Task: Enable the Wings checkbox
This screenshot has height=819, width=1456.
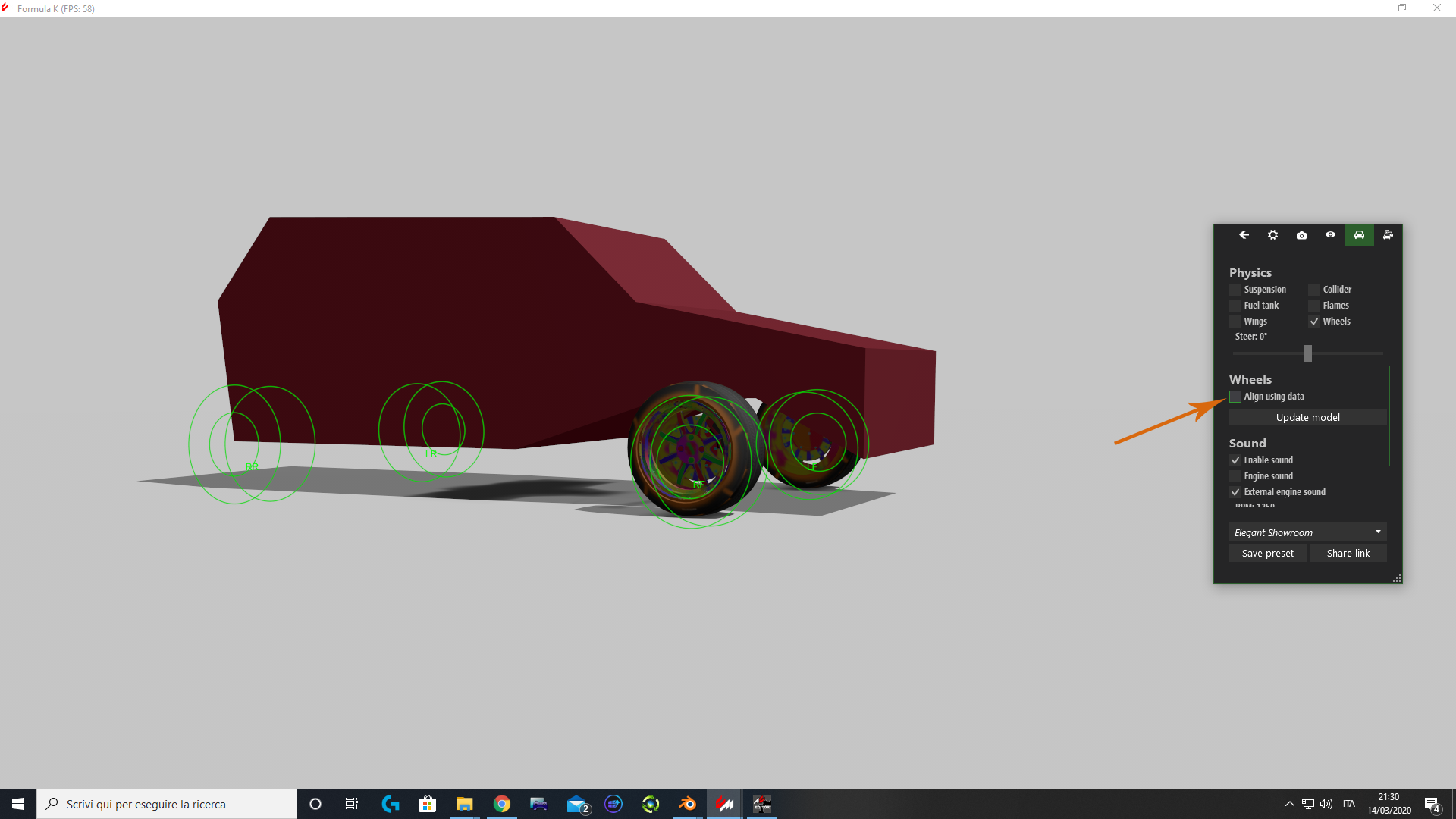Action: [1235, 322]
